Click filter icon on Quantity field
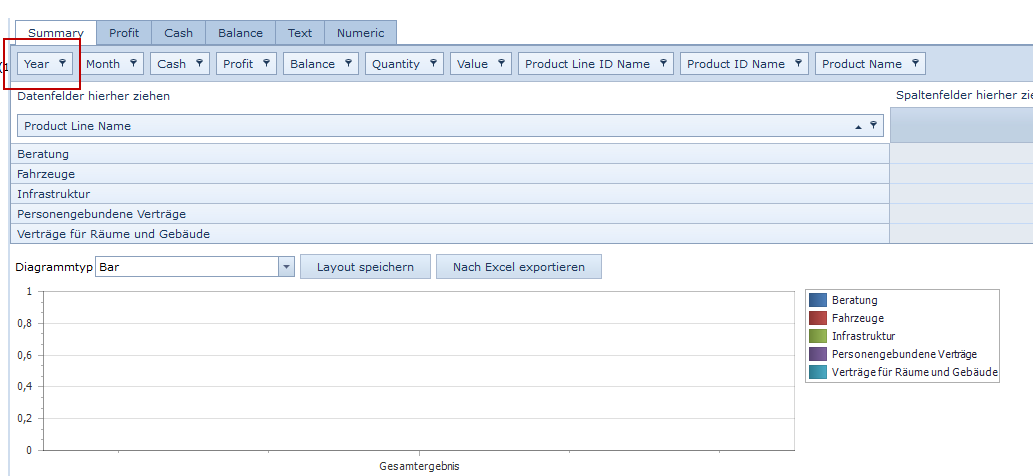The height and width of the screenshot is (476, 1033). tap(433, 64)
